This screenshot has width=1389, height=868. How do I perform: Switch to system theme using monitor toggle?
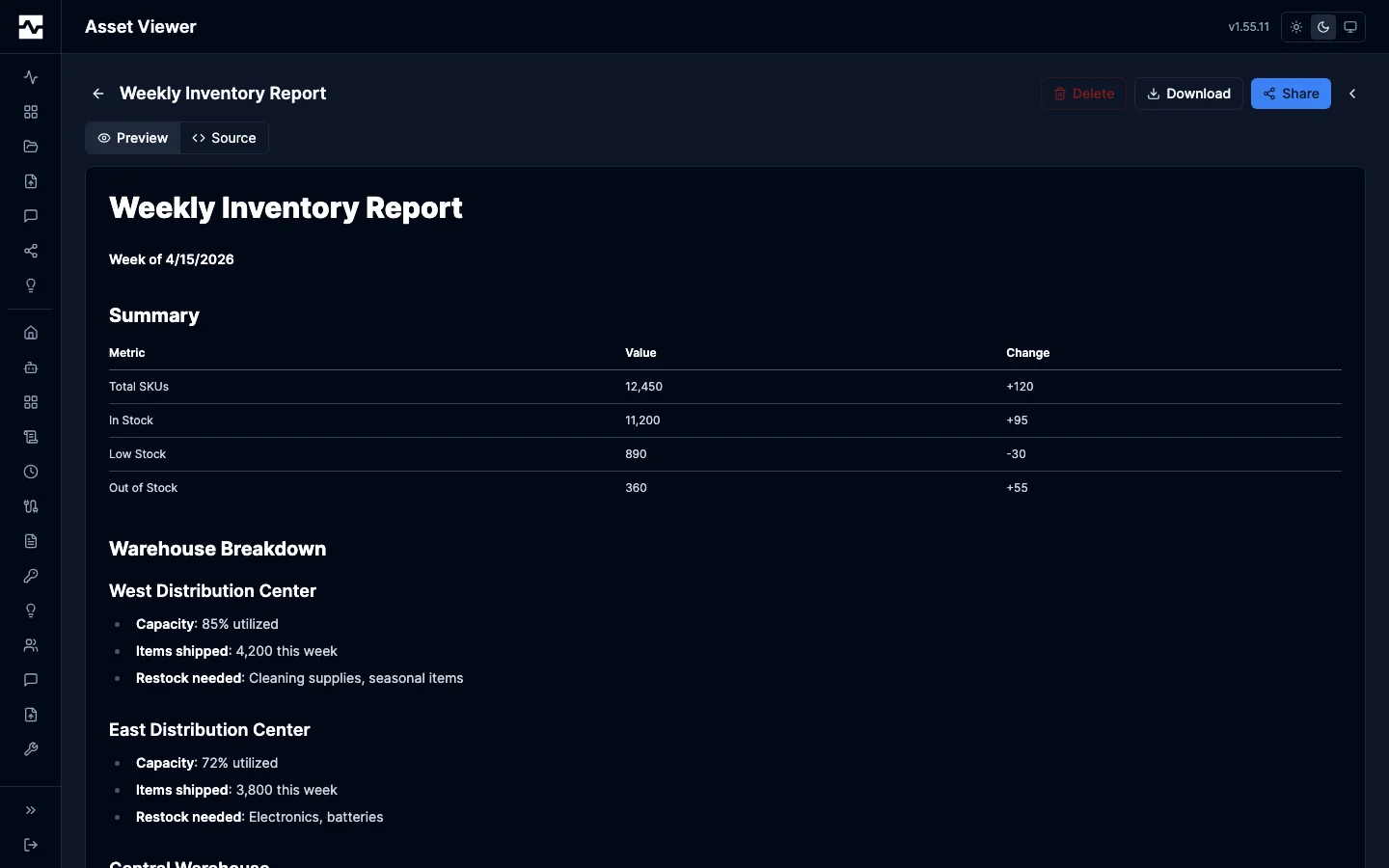(1349, 27)
